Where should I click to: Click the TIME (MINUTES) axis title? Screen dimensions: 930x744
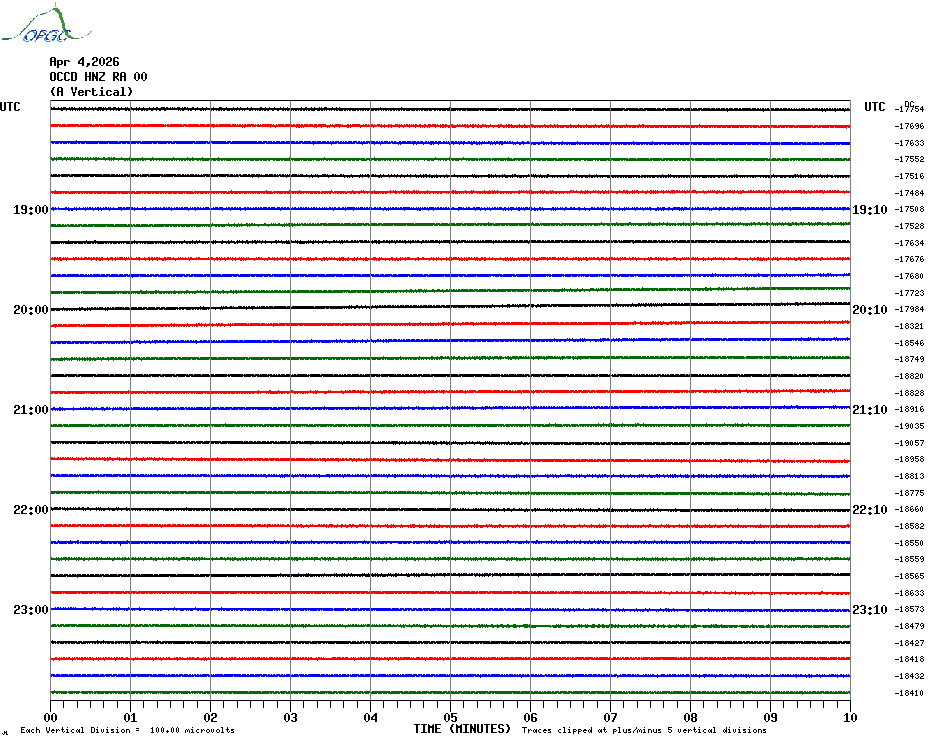[x=462, y=729]
